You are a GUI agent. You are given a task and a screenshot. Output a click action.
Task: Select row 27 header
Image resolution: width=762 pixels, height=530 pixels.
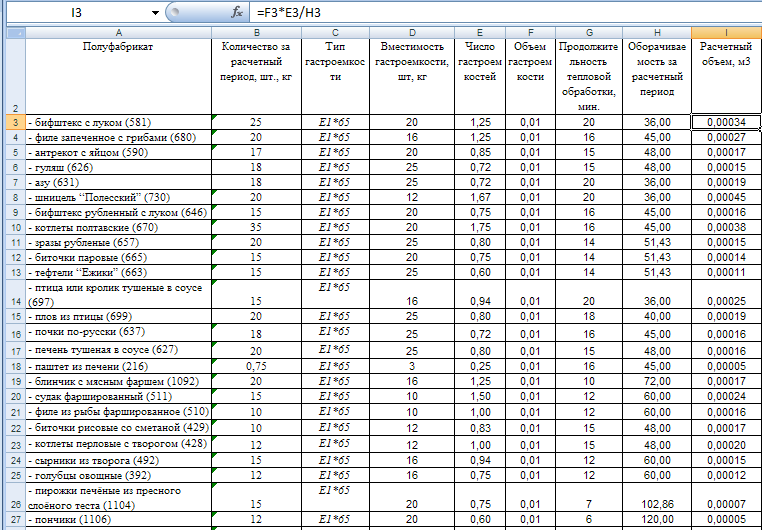[16, 520]
